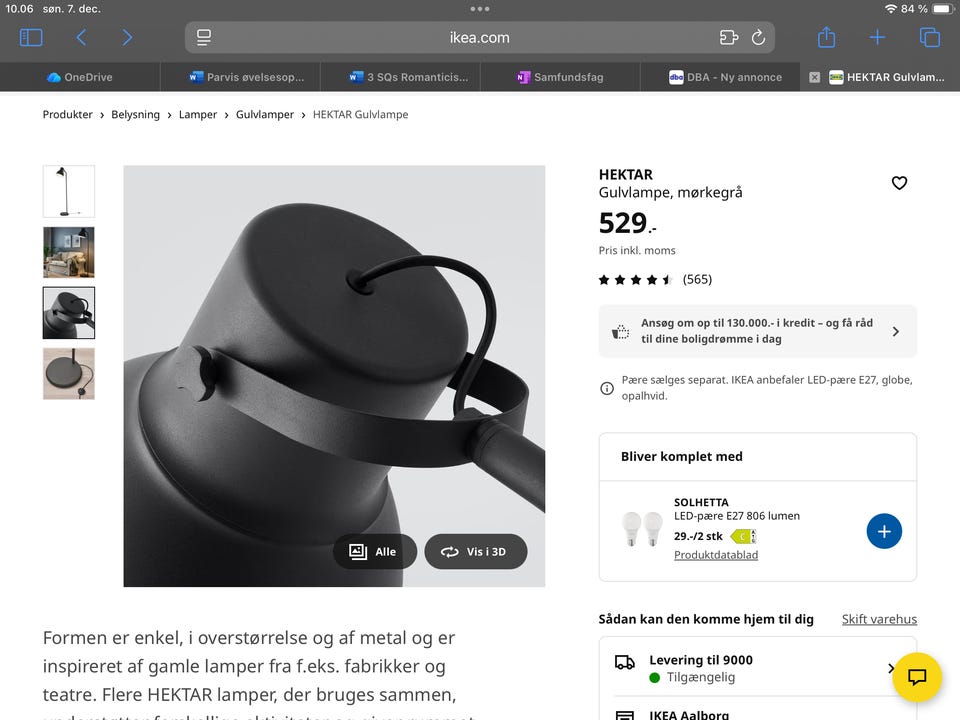Add SOLHETTA bulbs with plus button
960x720 pixels.
884,531
